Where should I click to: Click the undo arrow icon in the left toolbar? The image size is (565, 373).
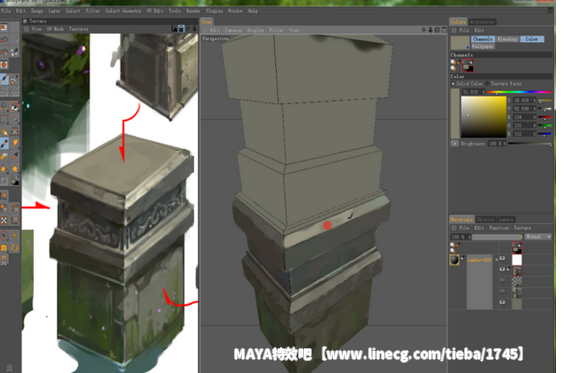(4, 39)
